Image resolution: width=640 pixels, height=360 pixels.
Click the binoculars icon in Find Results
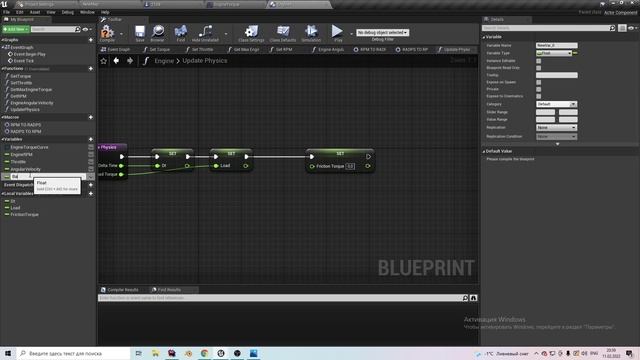pyautogui.click(x=473, y=298)
